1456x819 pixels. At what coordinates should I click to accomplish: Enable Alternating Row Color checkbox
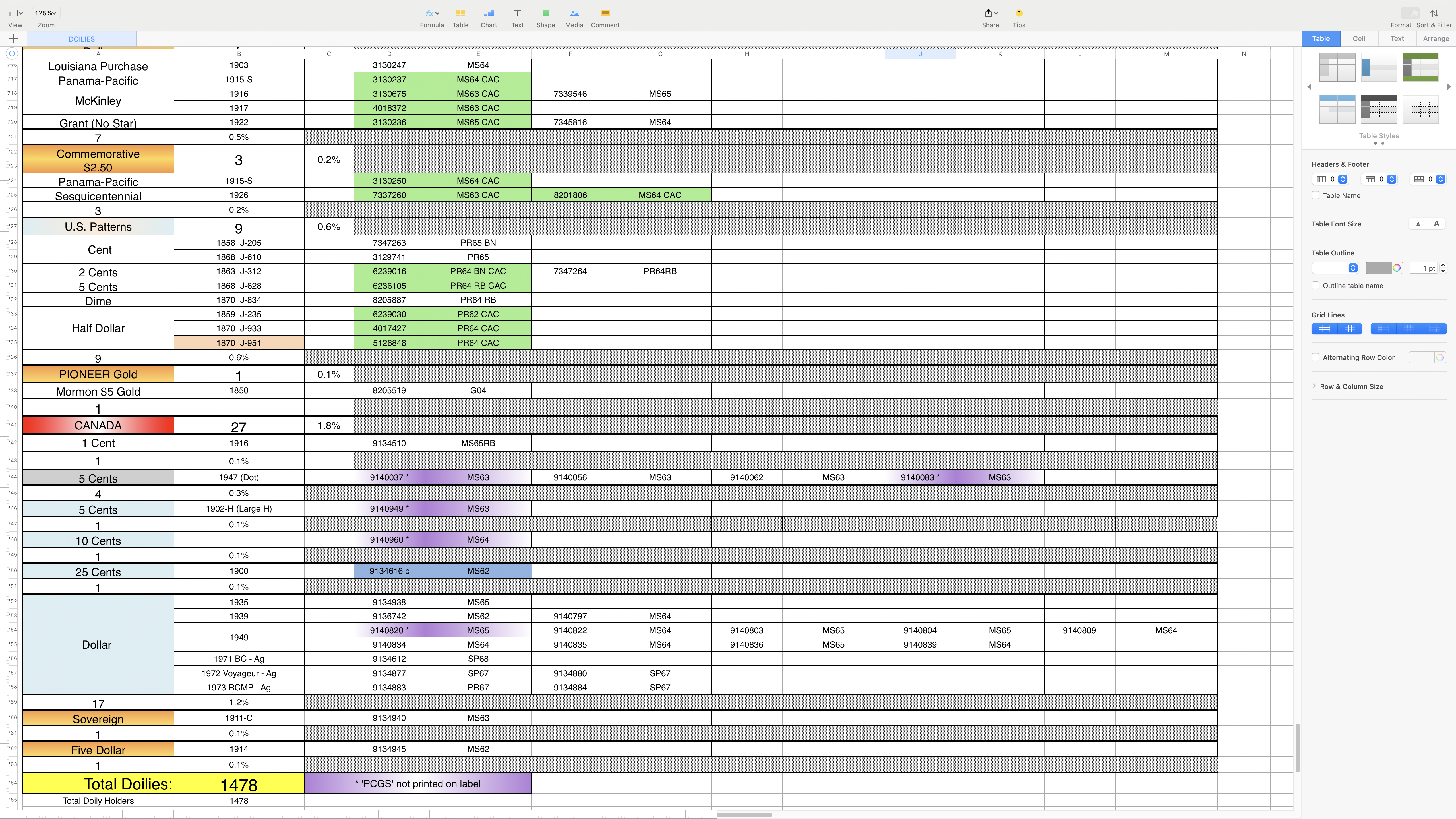(x=1315, y=357)
